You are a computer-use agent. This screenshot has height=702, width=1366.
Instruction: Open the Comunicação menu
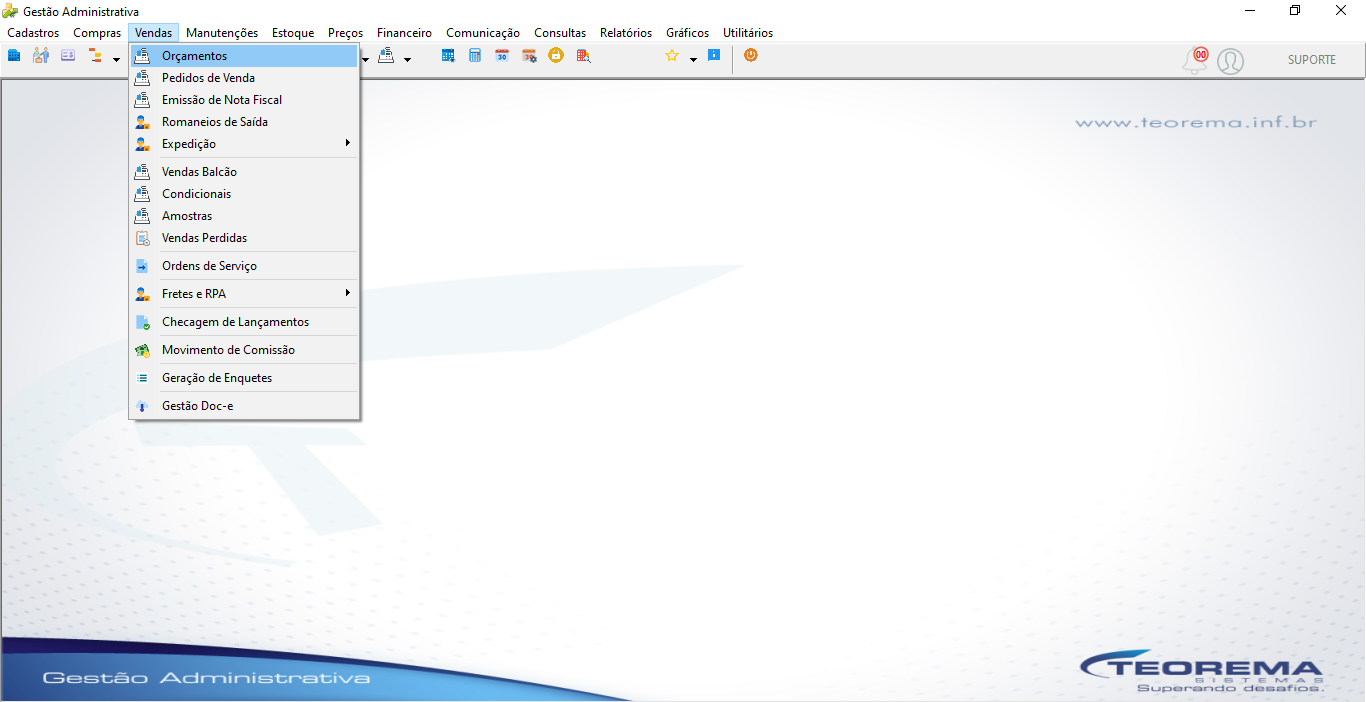483,33
